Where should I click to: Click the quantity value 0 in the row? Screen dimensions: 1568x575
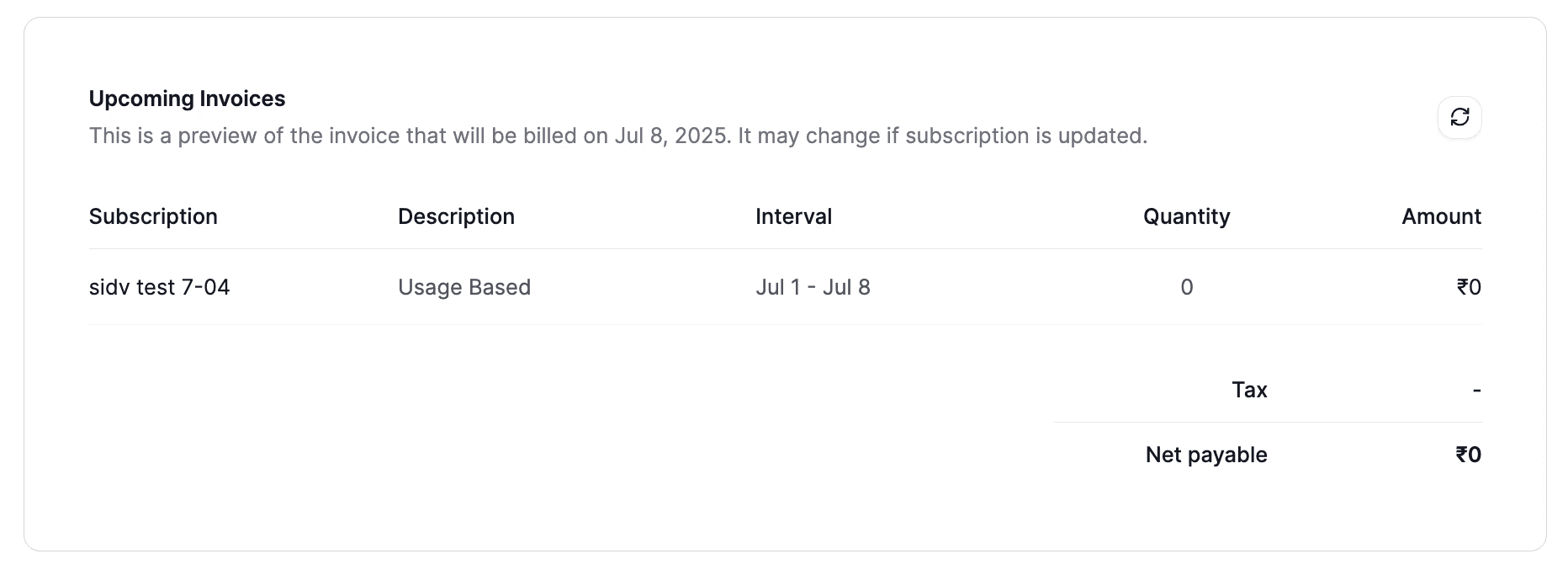(x=1186, y=287)
